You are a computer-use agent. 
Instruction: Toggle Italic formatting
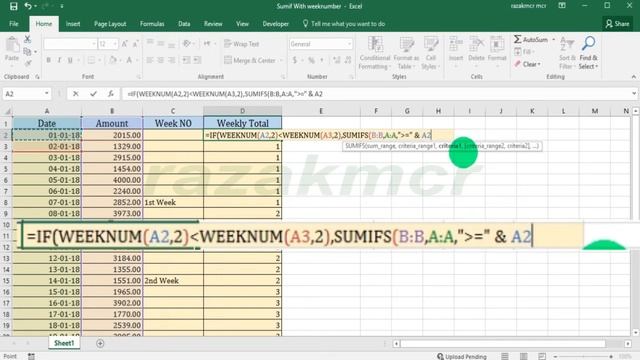point(59,60)
